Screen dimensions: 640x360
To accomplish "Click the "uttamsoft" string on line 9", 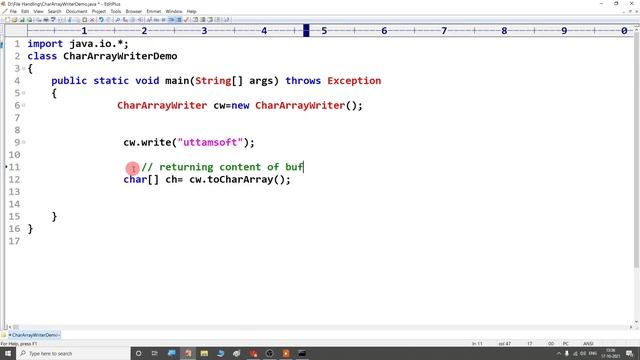I will coord(210,142).
